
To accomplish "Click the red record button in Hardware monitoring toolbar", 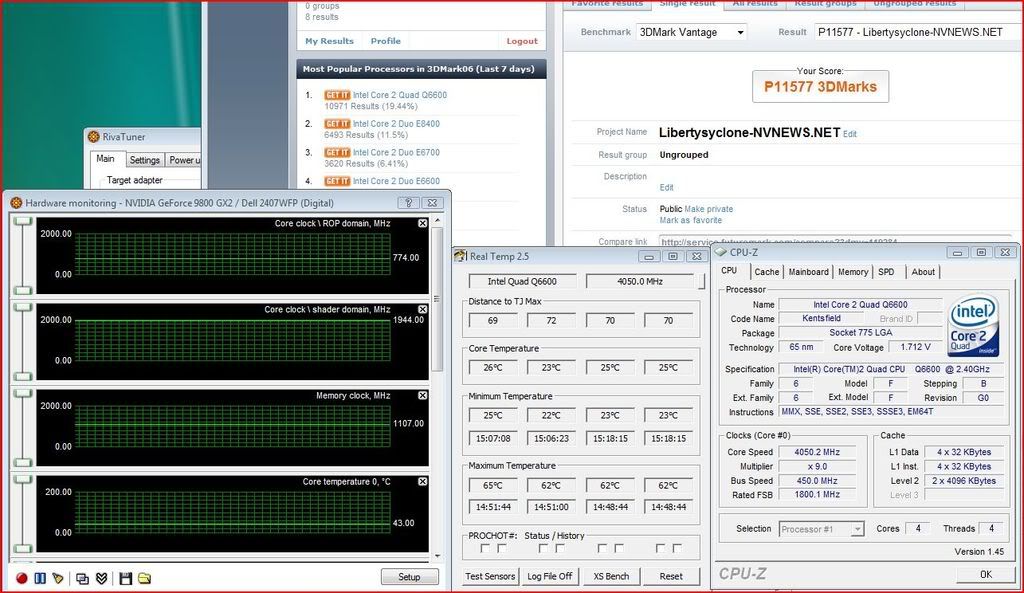I will tap(22, 578).
